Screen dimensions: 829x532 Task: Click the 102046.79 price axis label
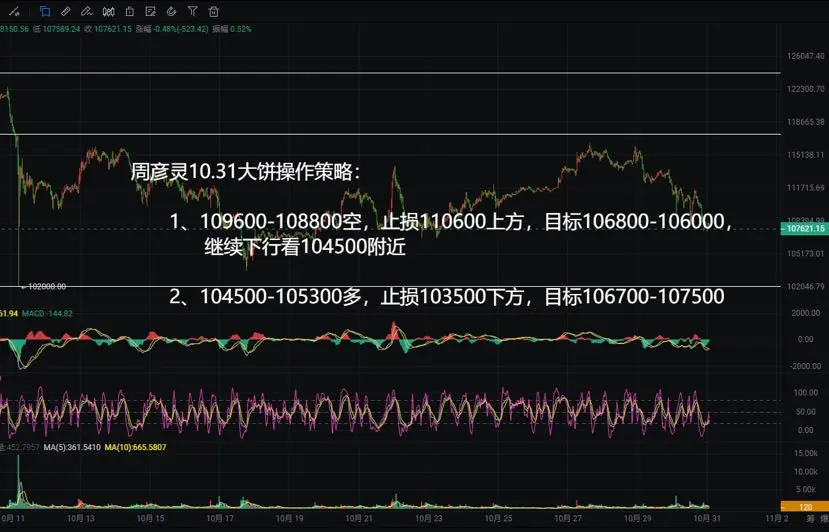click(x=805, y=287)
